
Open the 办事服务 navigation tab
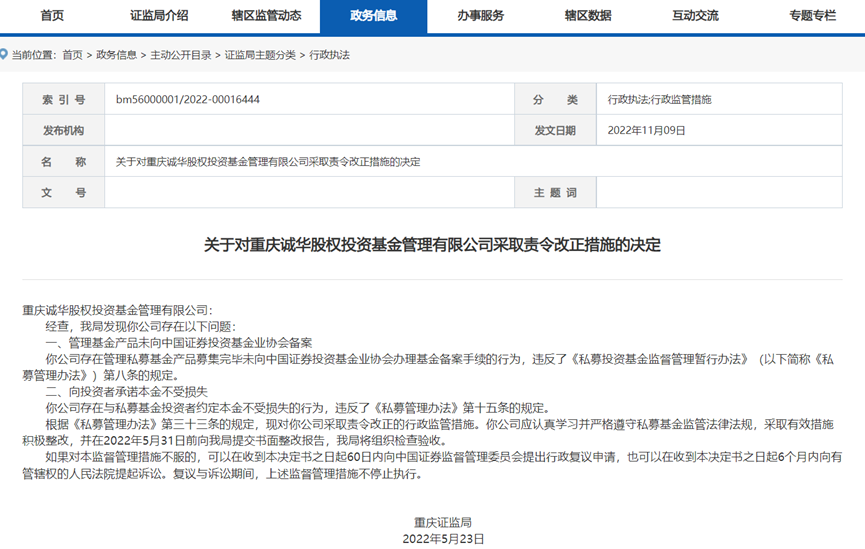(480, 15)
